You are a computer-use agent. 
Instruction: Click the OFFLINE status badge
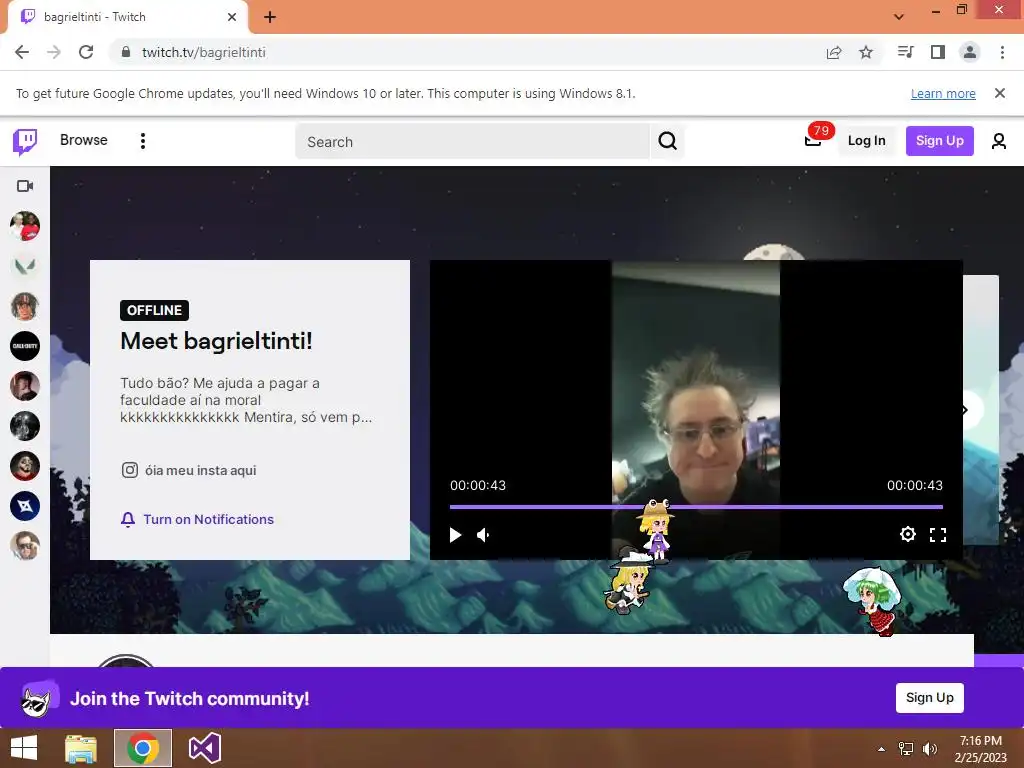(x=154, y=310)
